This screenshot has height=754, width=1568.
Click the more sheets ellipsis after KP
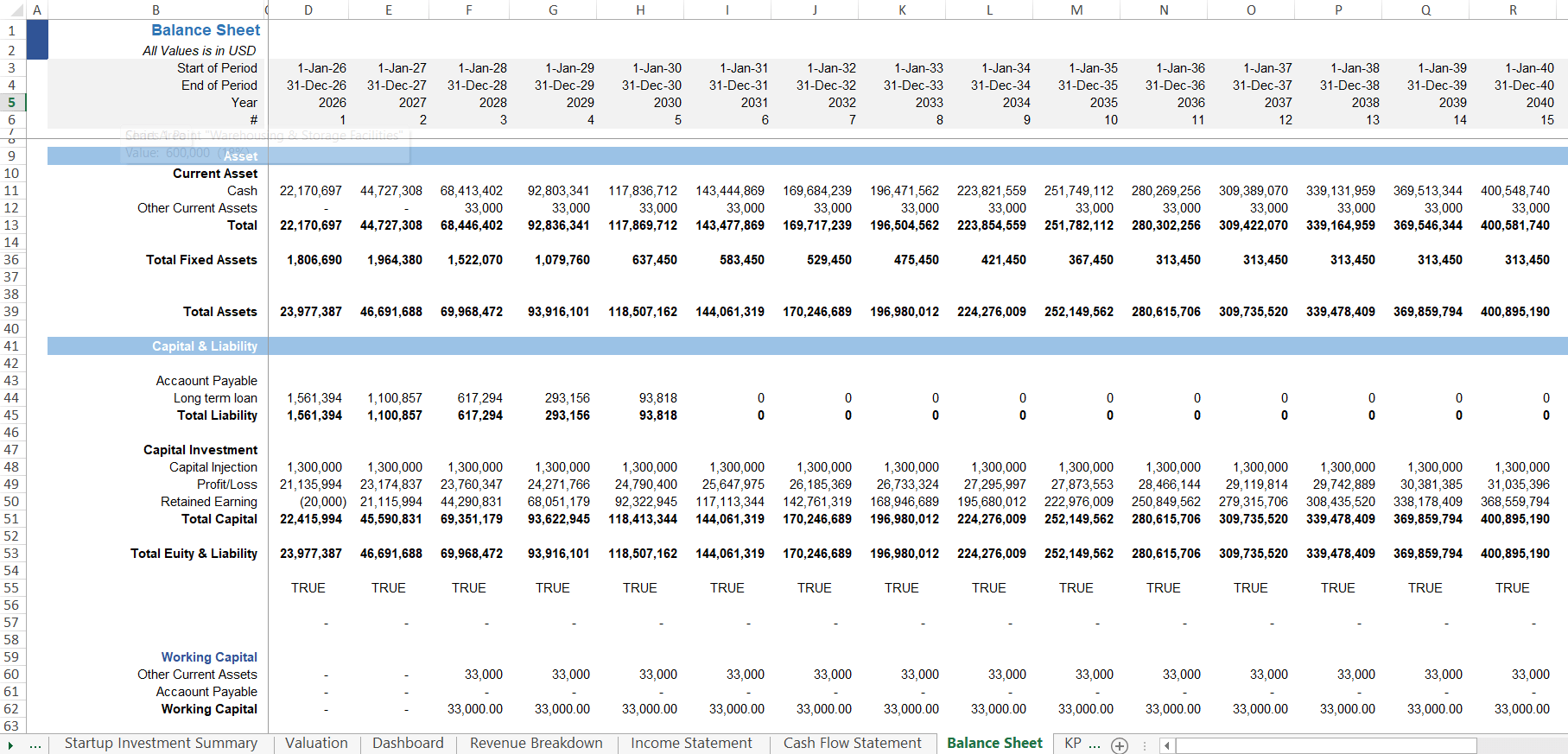(1095, 744)
